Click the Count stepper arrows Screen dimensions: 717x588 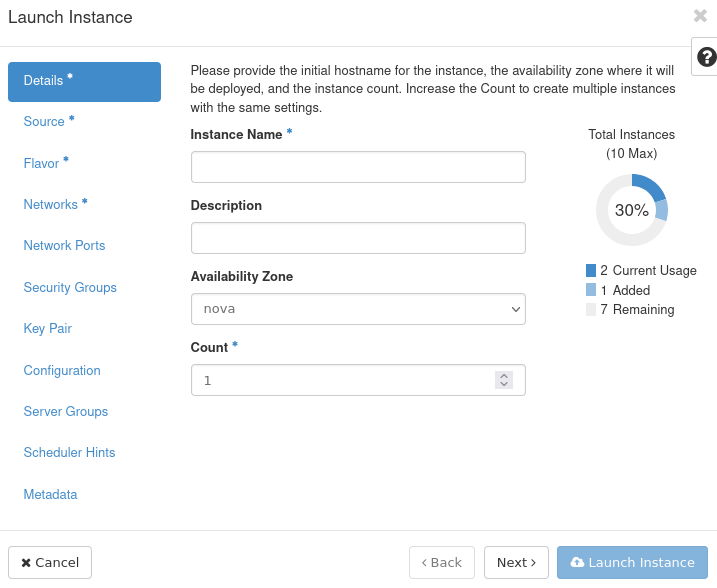[504, 380]
